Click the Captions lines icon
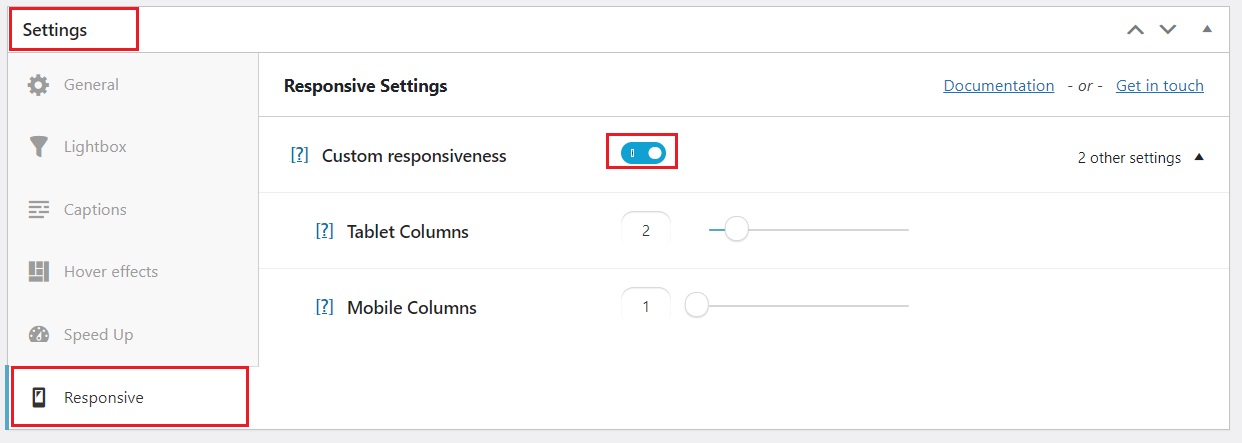The image size is (1242, 443). tap(38, 210)
